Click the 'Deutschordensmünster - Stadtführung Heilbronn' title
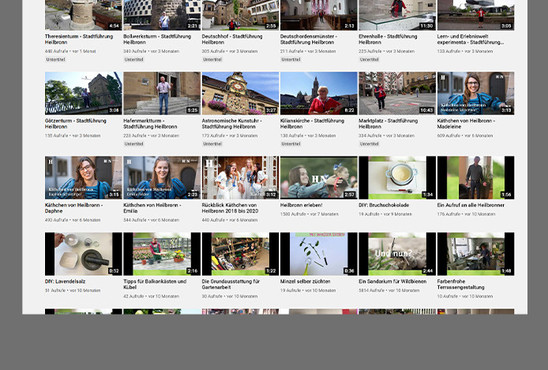548x370 pixels. 309,39
